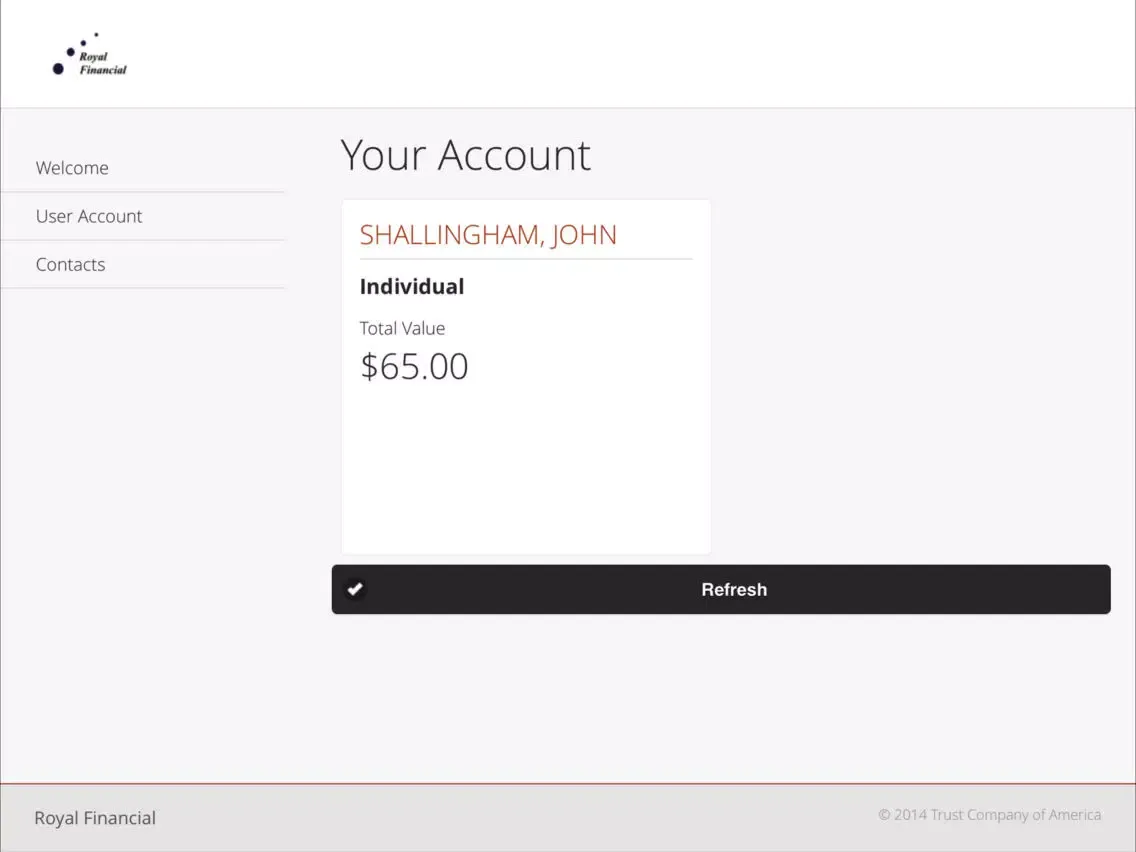Click the Your Account page heading
The image size is (1136, 852).
pyautogui.click(x=465, y=155)
